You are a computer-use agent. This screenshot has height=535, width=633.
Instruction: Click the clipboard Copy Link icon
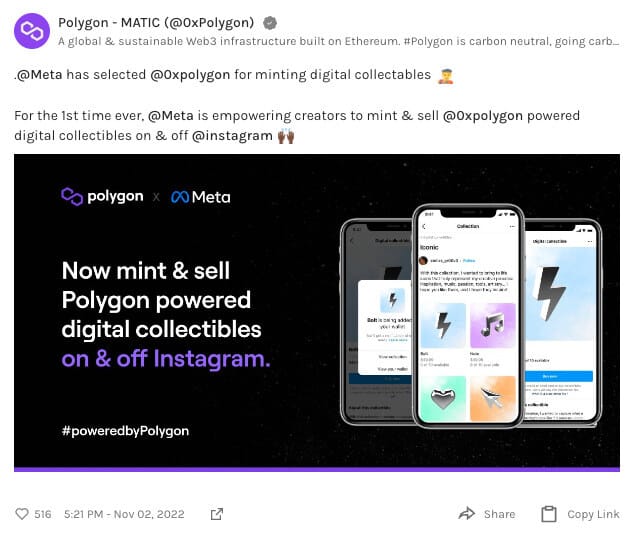549,514
